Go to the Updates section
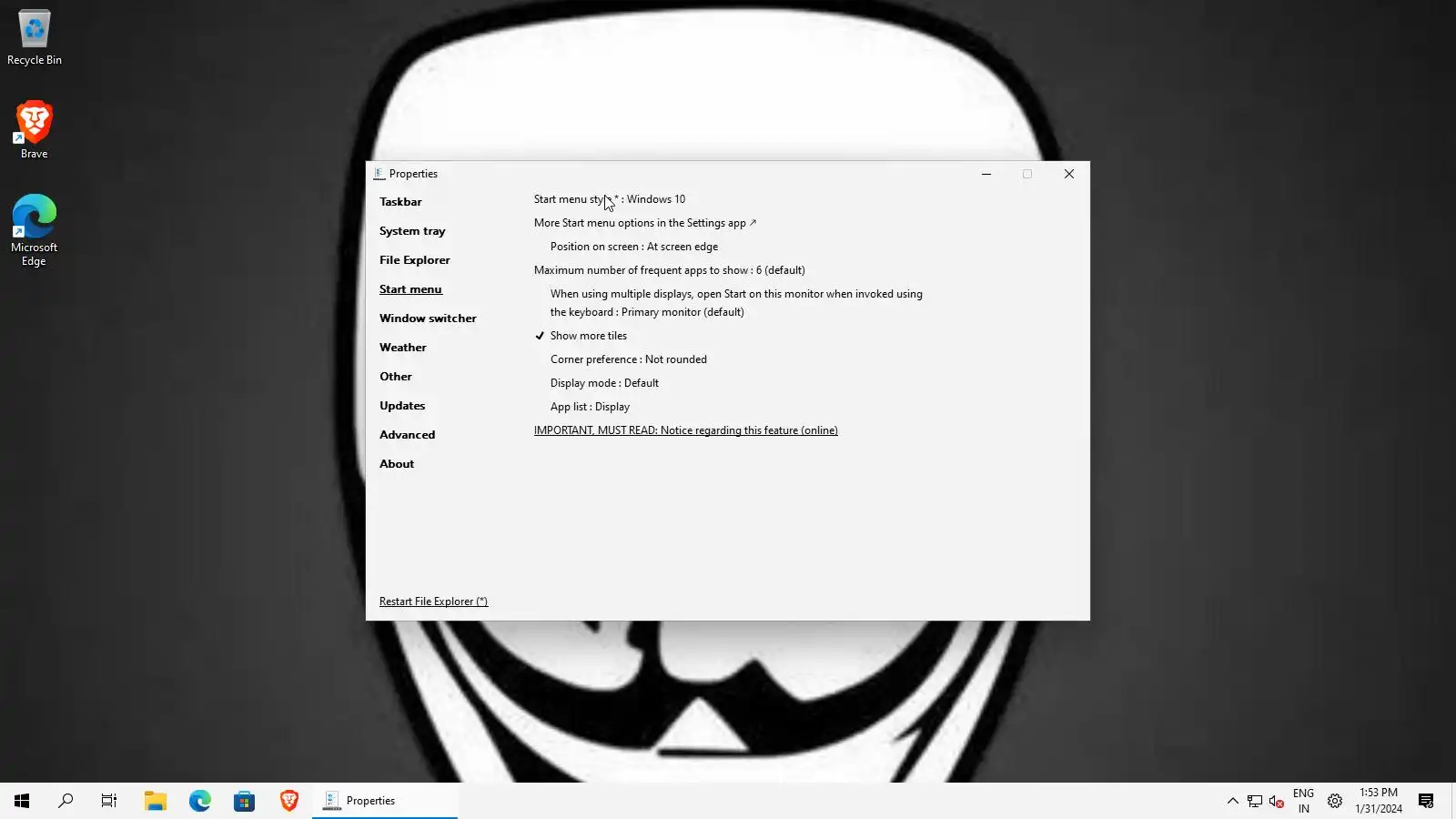 (402, 406)
